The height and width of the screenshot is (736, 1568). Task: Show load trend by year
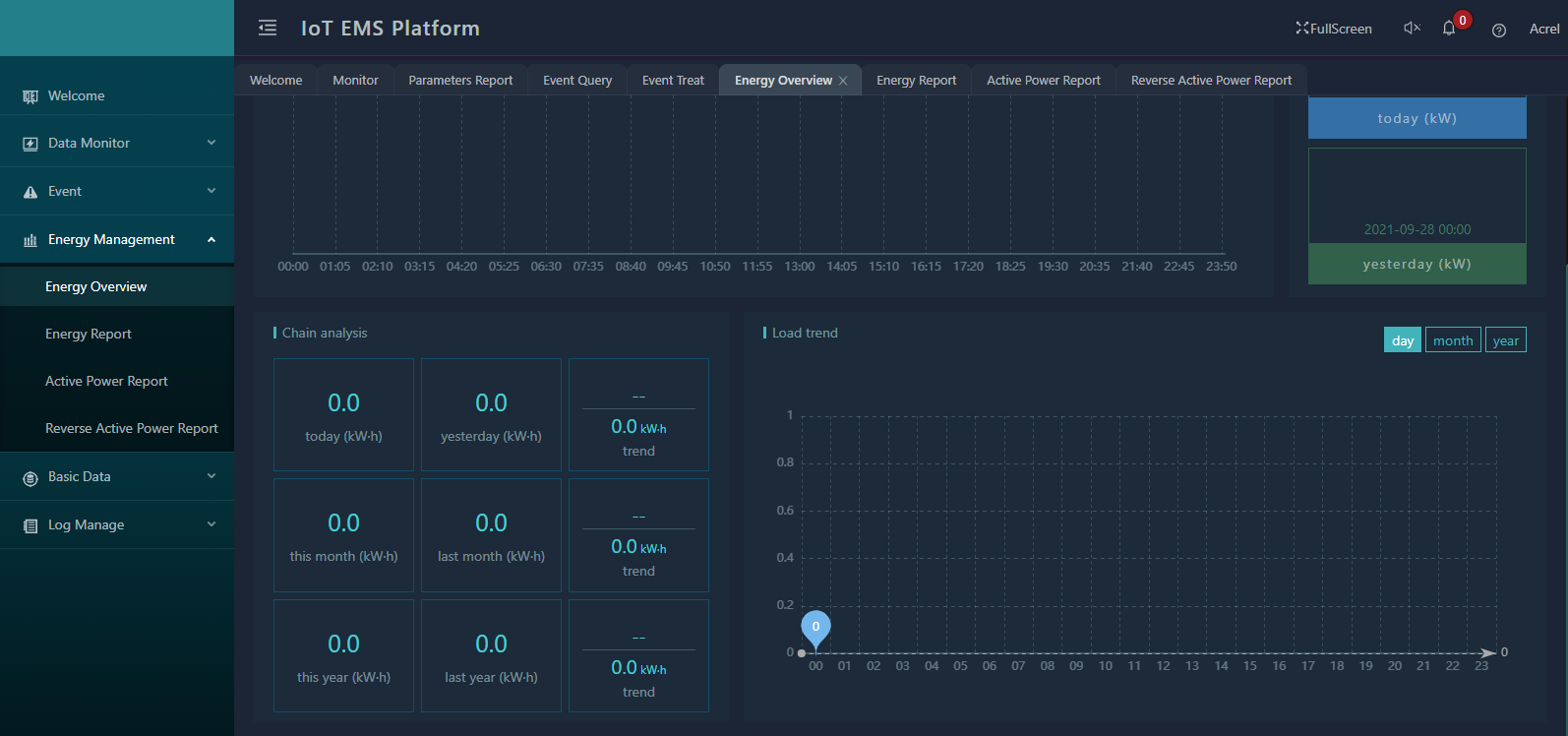tap(1506, 340)
